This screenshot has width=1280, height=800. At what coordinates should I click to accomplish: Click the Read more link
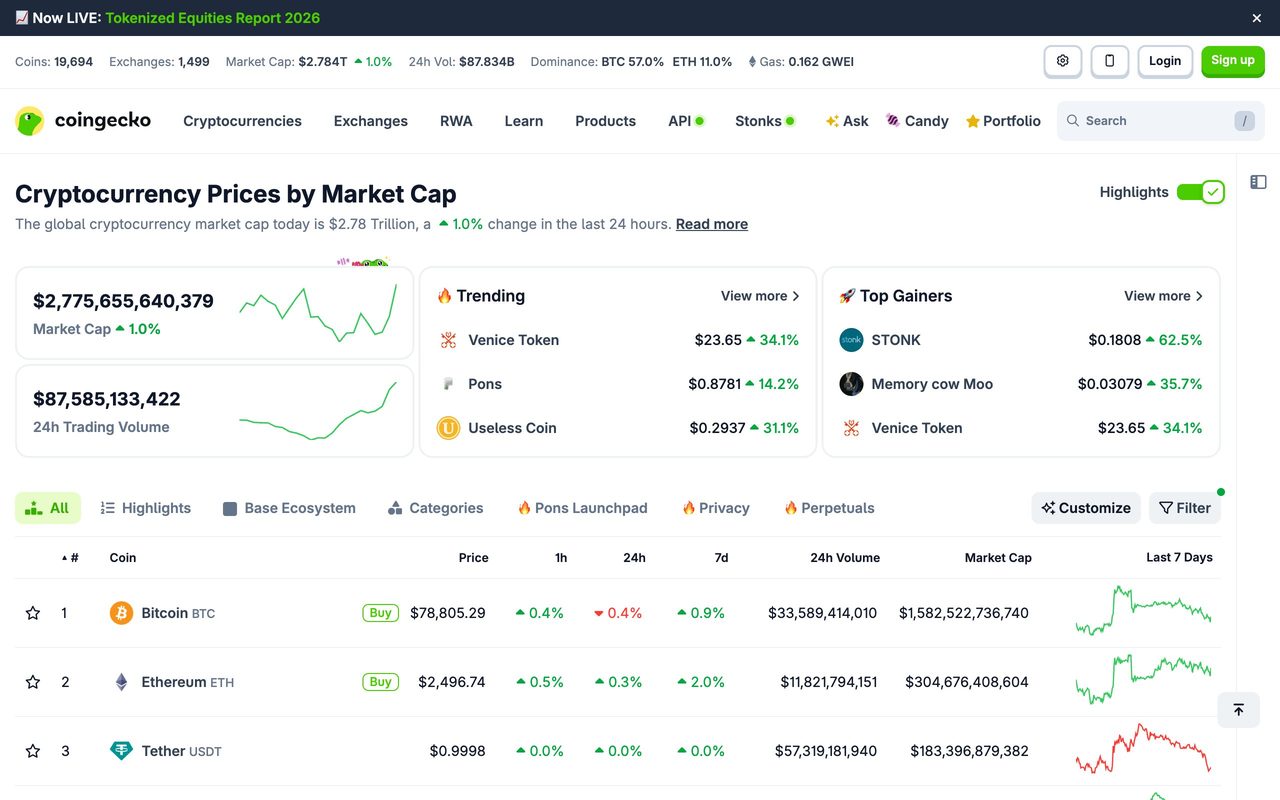tap(712, 224)
